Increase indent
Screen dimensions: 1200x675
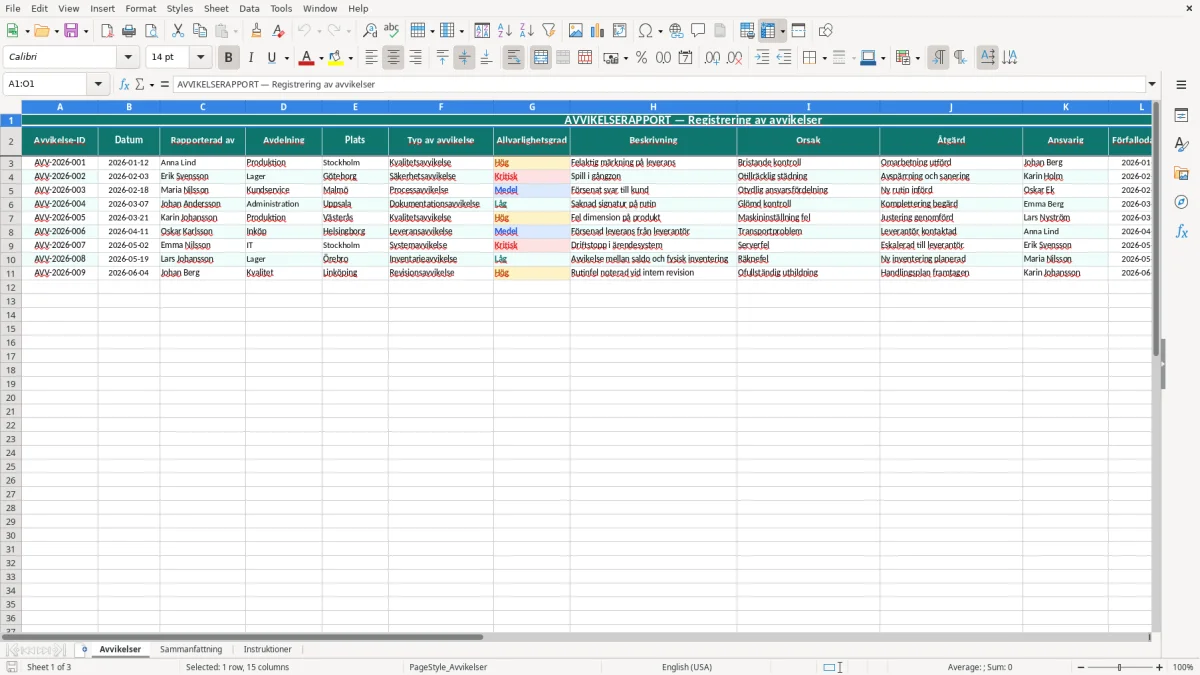[x=762, y=58]
